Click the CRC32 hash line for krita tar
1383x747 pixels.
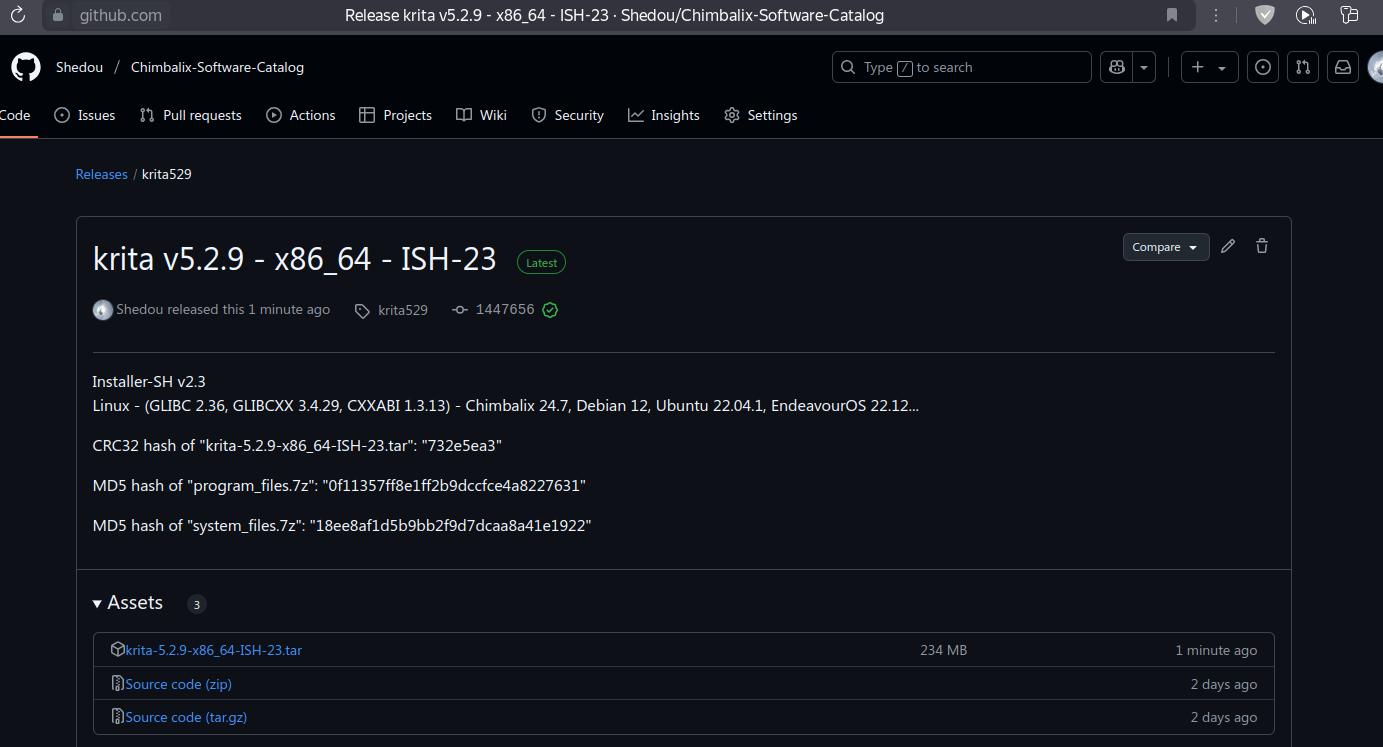point(297,445)
